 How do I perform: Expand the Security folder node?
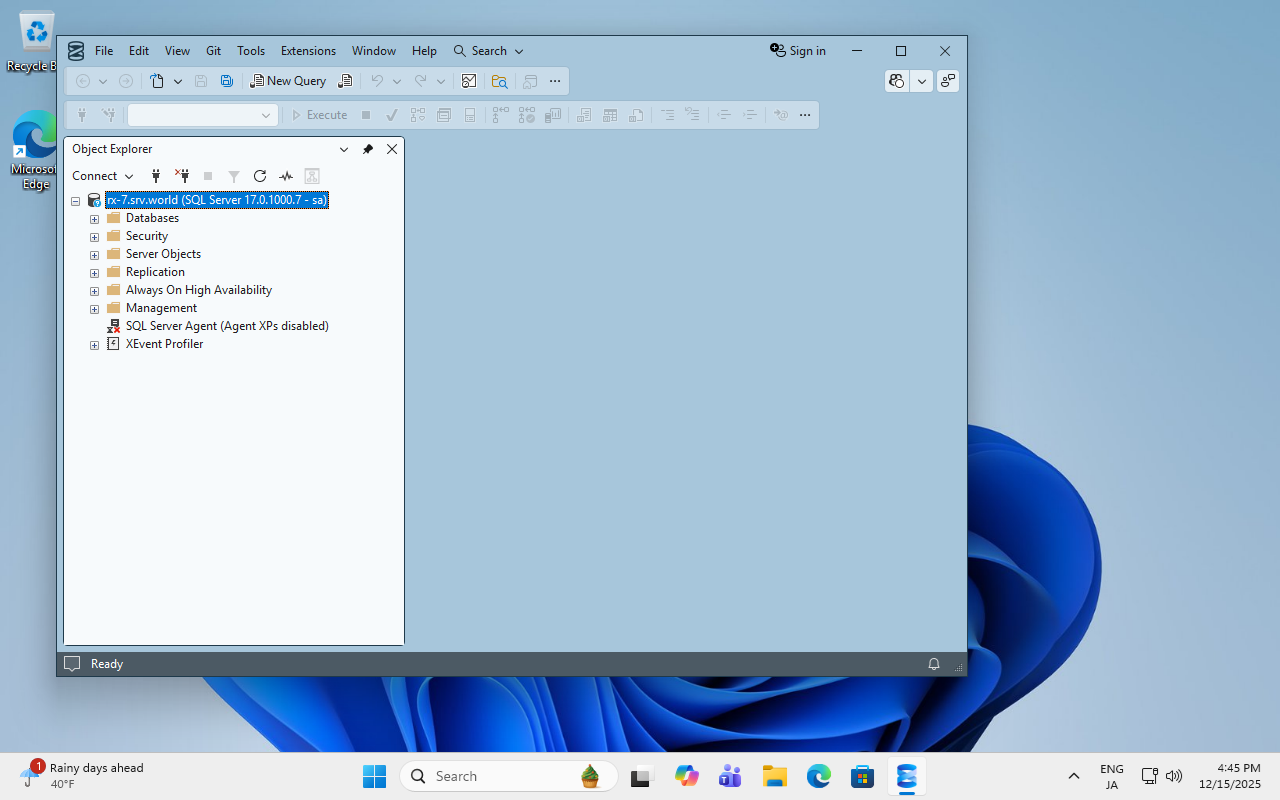click(x=95, y=237)
